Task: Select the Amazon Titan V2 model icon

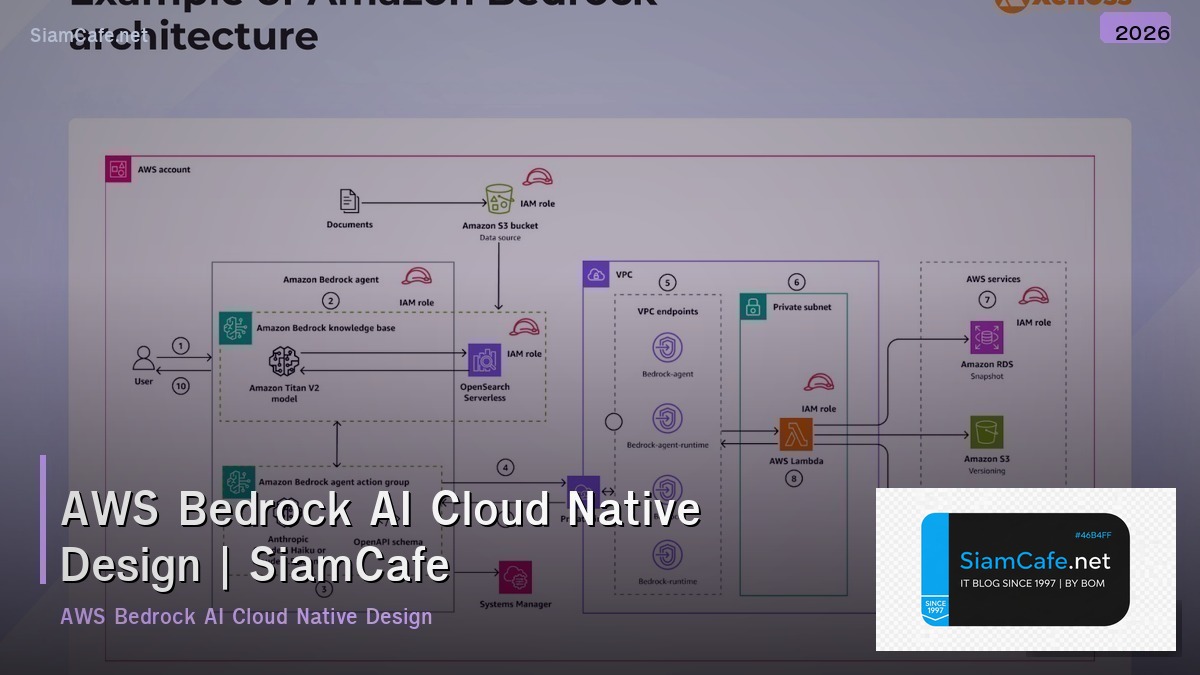Action: tap(285, 362)
